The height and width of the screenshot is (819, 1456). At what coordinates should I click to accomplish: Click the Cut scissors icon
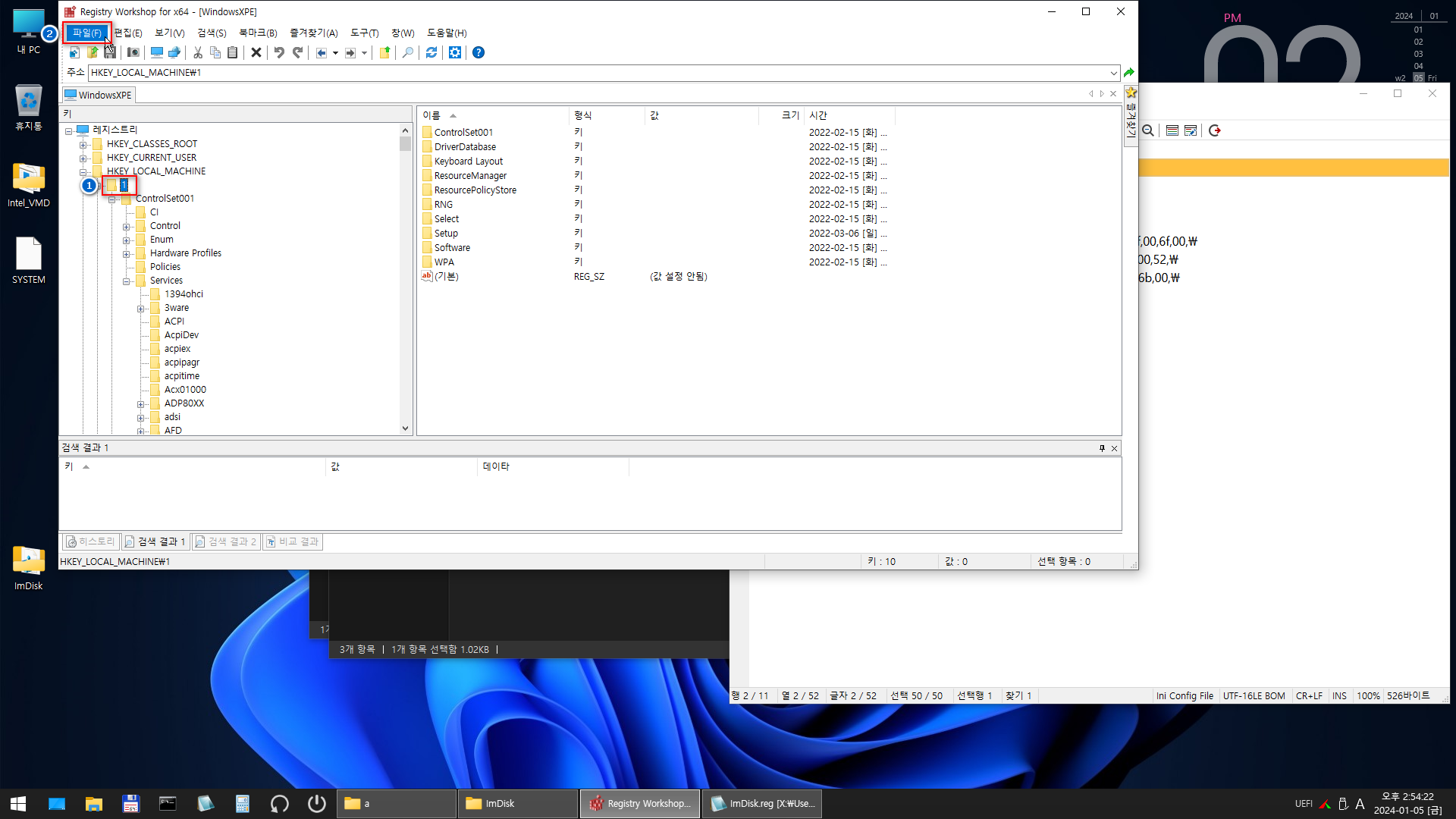tap(198, 52)
